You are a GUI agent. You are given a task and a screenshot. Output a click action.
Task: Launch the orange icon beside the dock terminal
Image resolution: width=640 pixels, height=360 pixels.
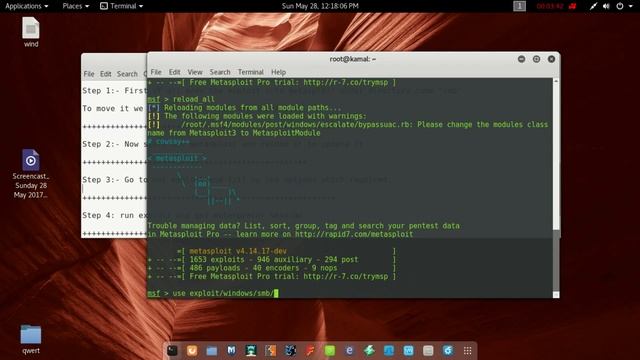click(192, 351)
